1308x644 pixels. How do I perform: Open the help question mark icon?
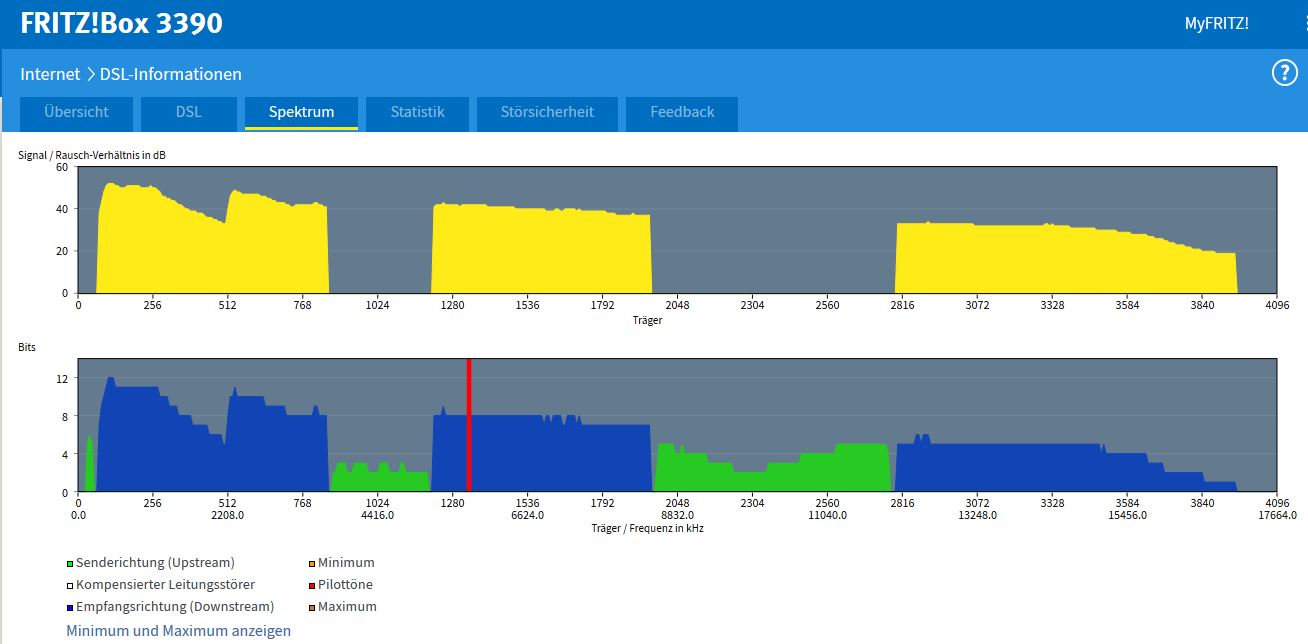point(1284,73)
